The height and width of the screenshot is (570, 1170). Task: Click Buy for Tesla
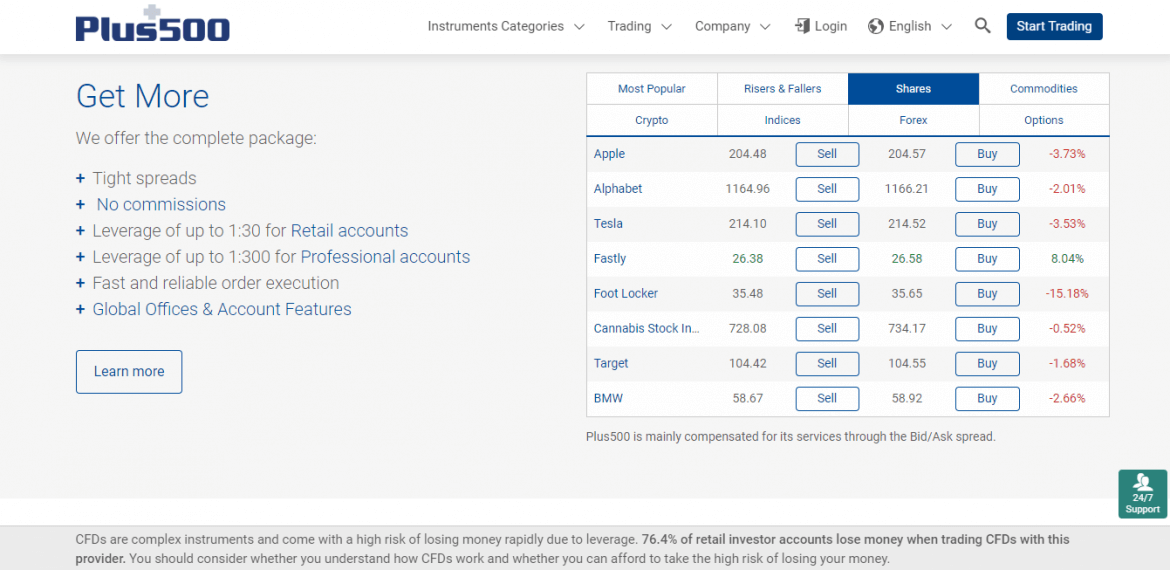(987, 224)
